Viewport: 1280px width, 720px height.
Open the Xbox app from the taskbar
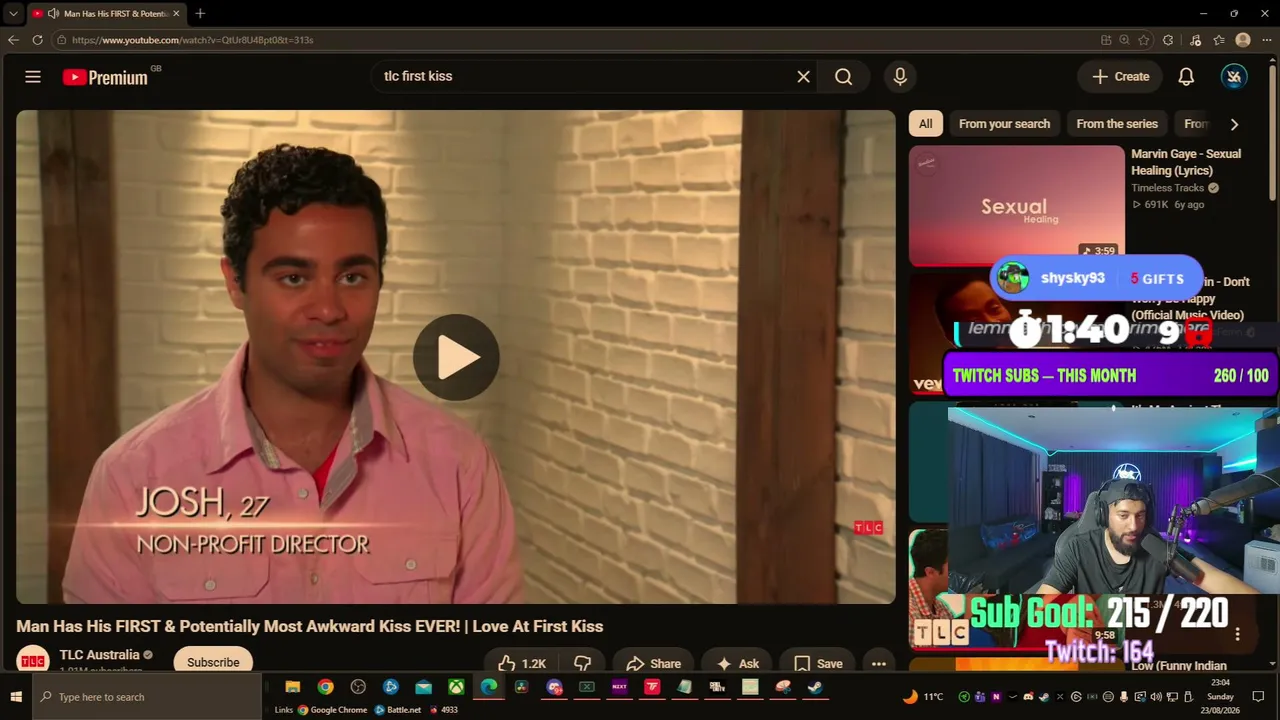456,687
